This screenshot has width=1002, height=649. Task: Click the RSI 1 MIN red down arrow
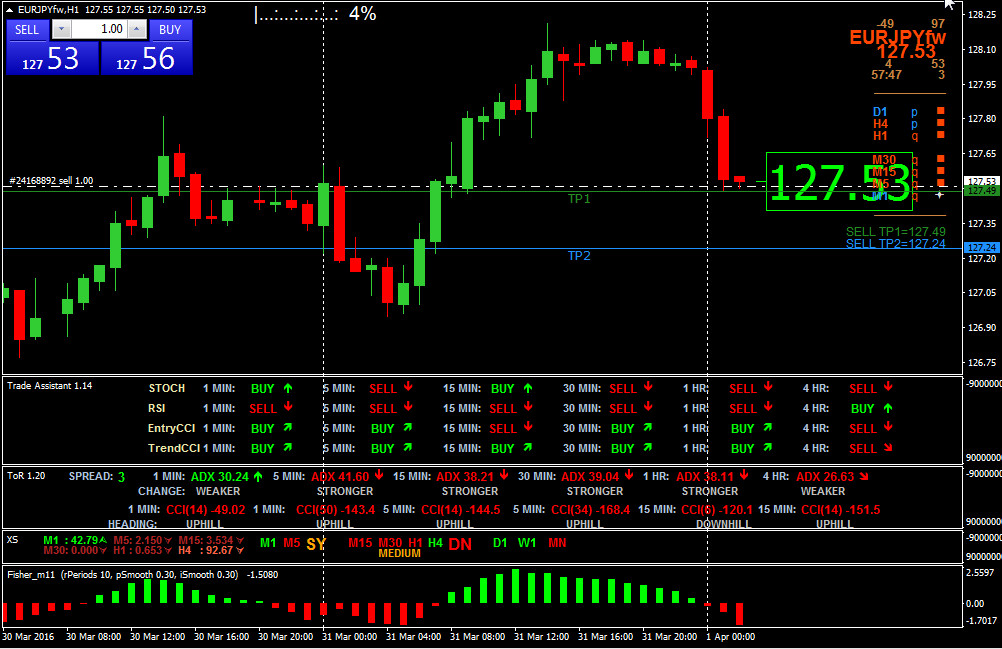tap(288, 407)
